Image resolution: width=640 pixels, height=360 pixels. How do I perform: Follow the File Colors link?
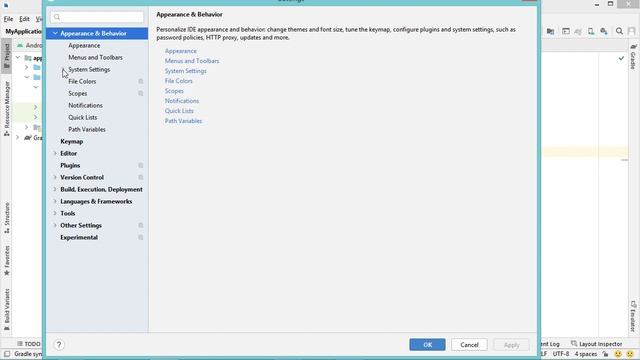point(178,81)
